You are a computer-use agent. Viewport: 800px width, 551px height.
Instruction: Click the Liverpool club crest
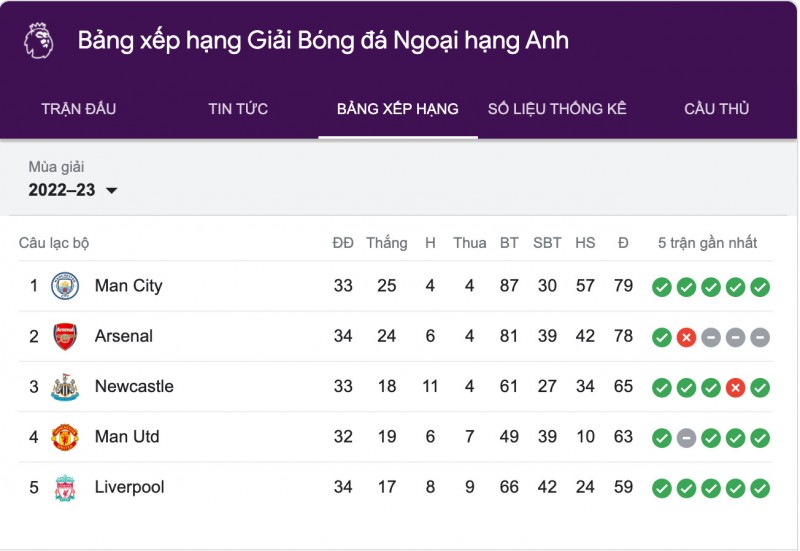tap(64, 488)
